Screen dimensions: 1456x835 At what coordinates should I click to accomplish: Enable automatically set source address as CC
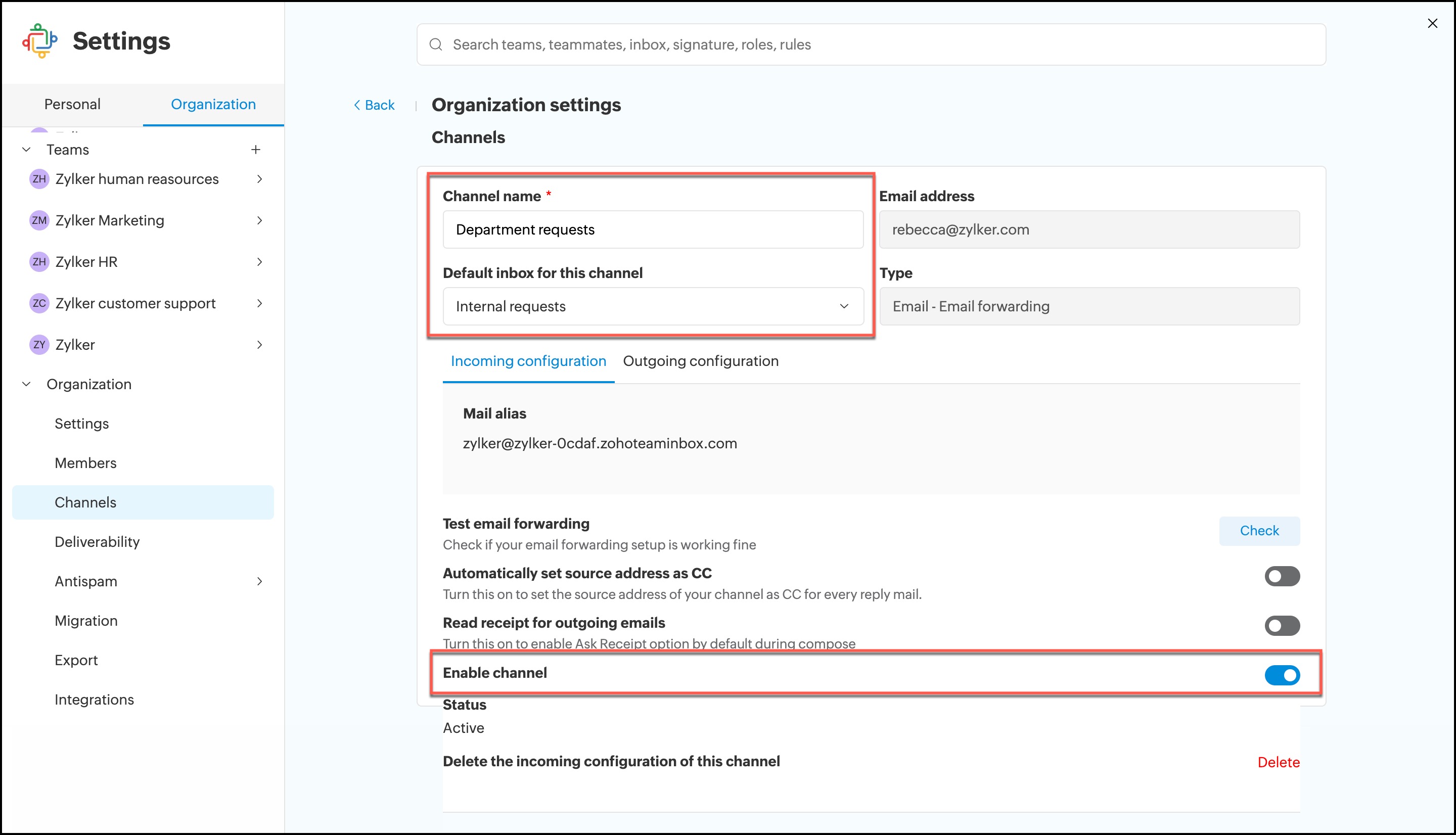click(x=1282, y=576)
